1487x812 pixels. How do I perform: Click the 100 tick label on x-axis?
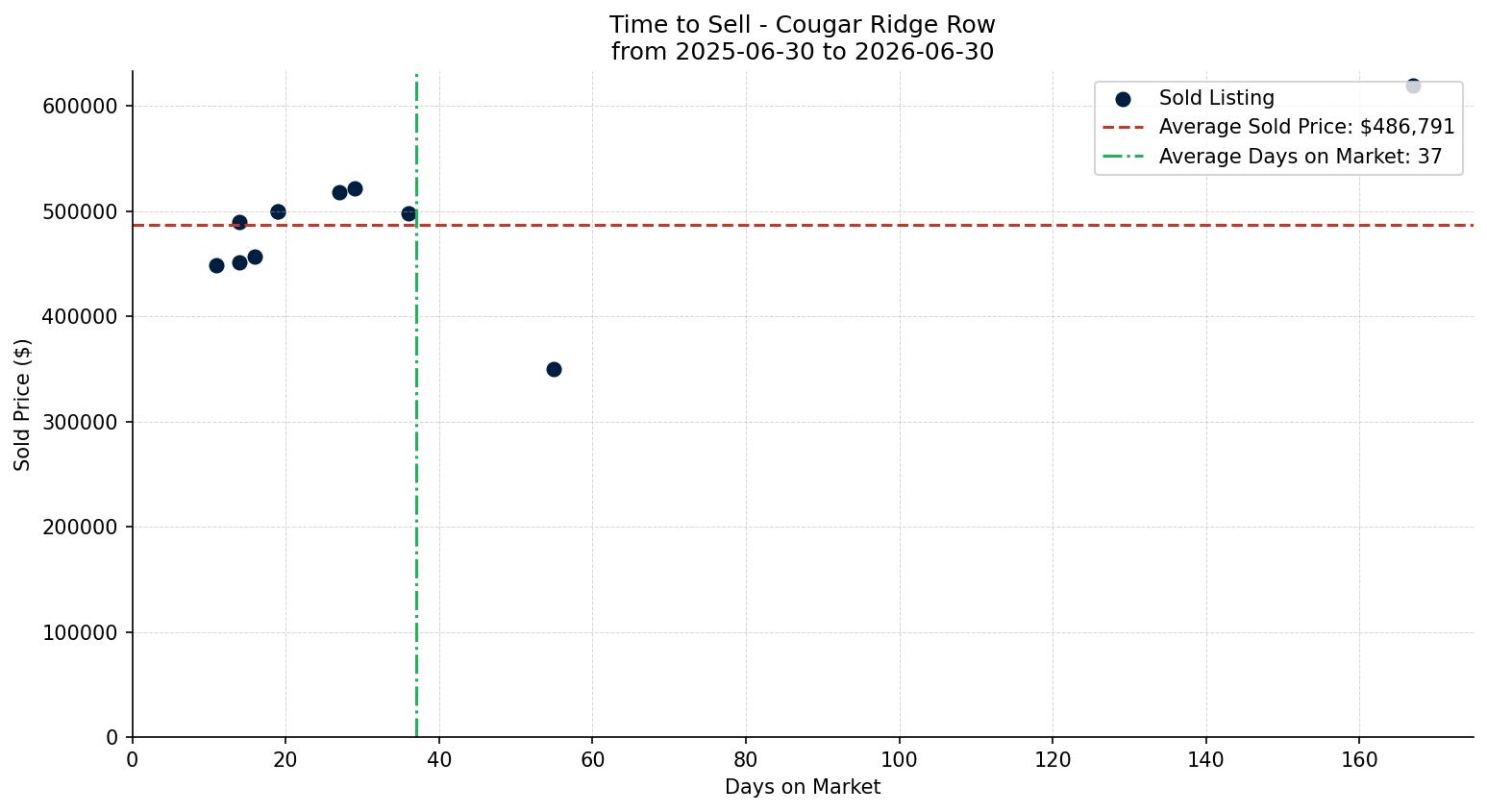coord(899,759)
